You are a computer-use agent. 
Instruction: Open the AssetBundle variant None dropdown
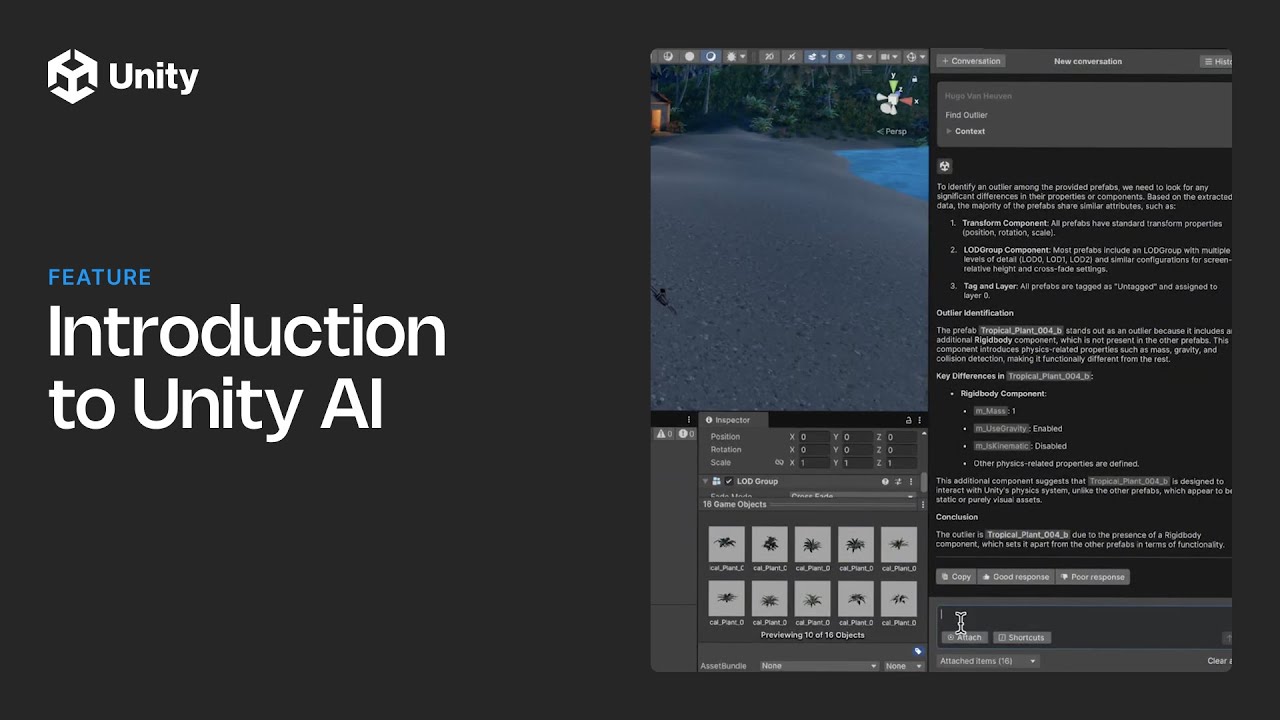(x=904, y=666)
